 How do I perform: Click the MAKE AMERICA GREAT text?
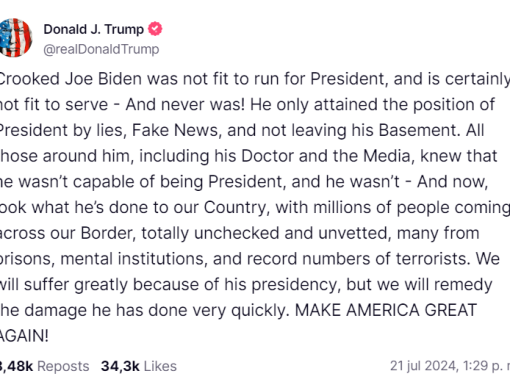pyautogui.click(x=386, y=310)
